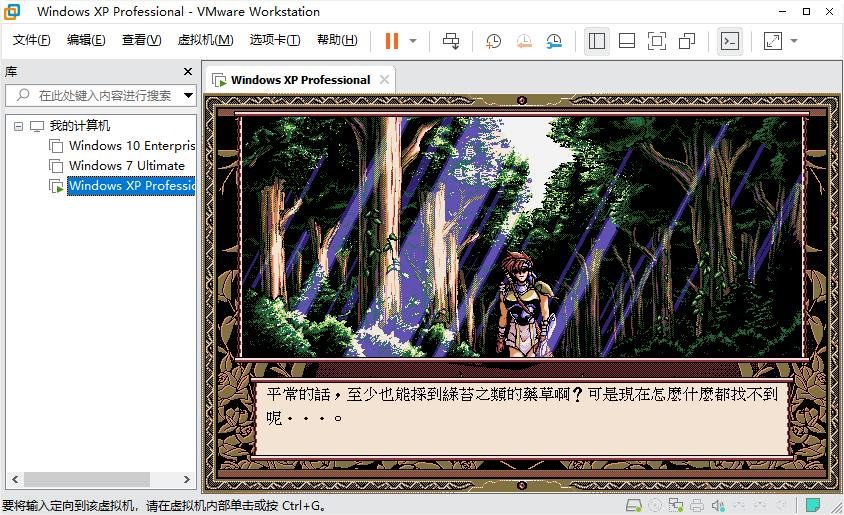Open the power options dropdown next to pause
Image resolution: width=844 pixels, height=515 pixels.
pyautogui.click(x=413, y=41)
